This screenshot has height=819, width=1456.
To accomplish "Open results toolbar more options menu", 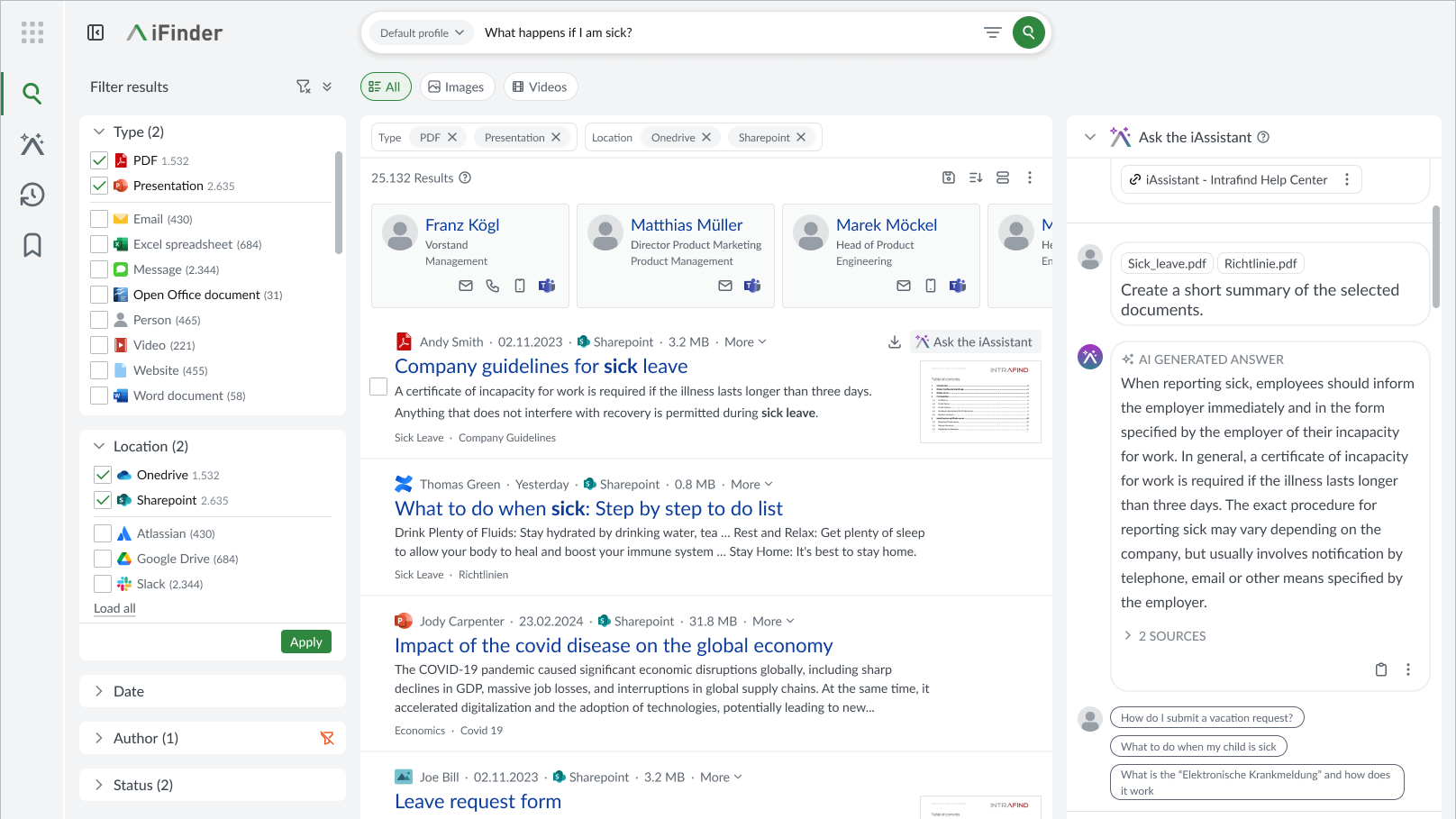I will [x=1030, y=177].
